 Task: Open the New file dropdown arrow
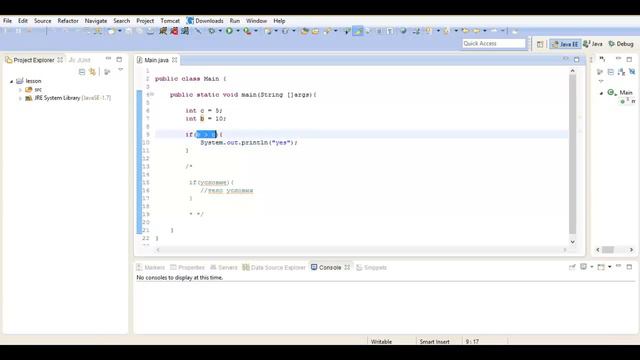point(119,31)
